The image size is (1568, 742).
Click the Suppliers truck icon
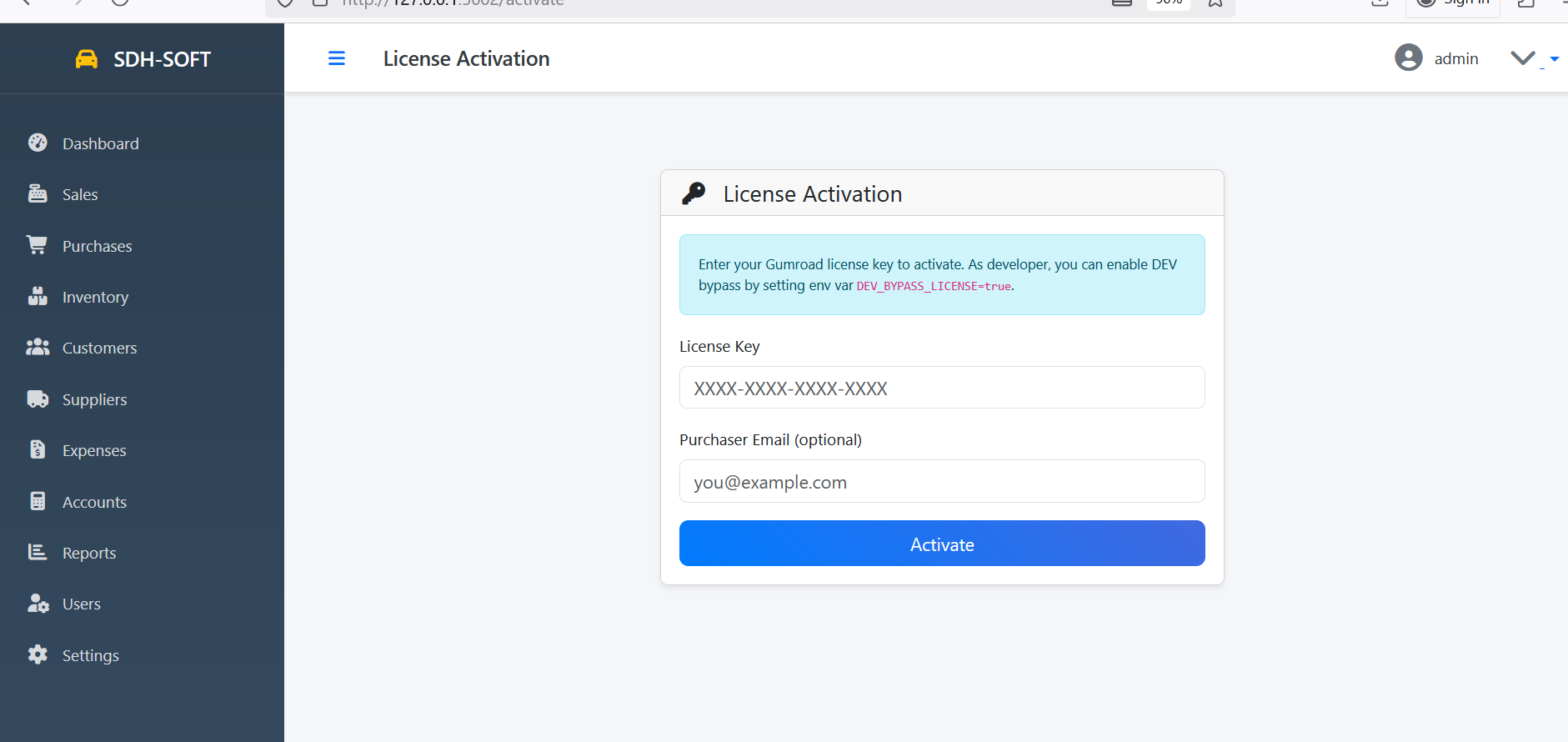coord(38,399)
